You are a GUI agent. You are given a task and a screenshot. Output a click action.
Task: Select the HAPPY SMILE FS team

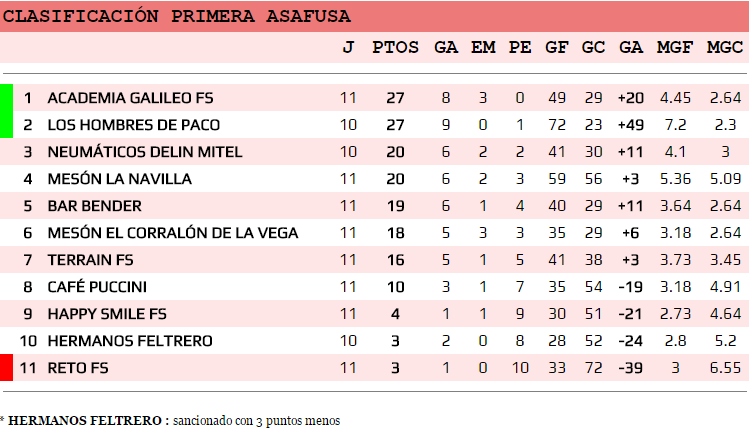pyautogui.click(x=107, y=314)
